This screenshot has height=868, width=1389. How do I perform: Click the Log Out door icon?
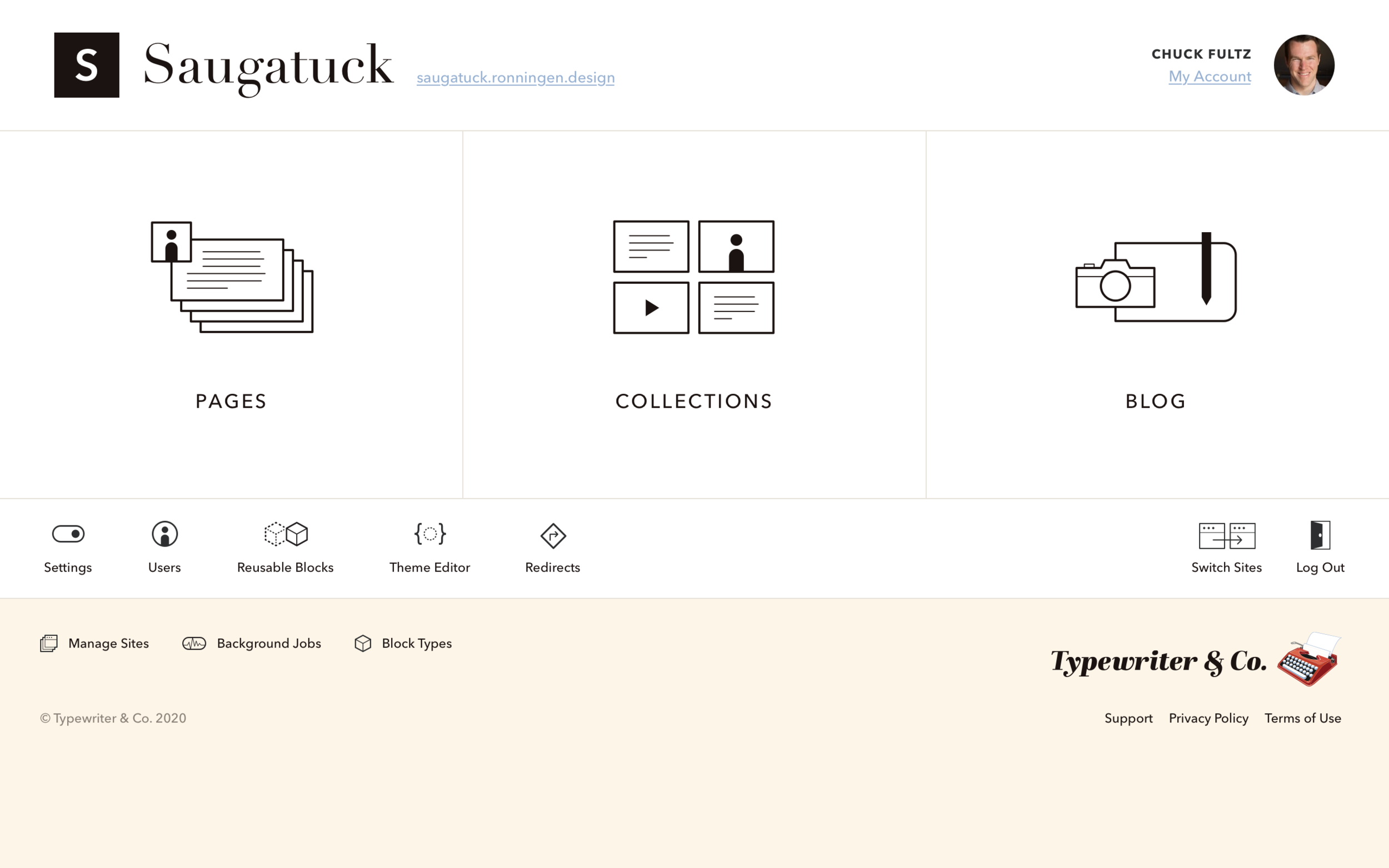(x=1320, y=535)
